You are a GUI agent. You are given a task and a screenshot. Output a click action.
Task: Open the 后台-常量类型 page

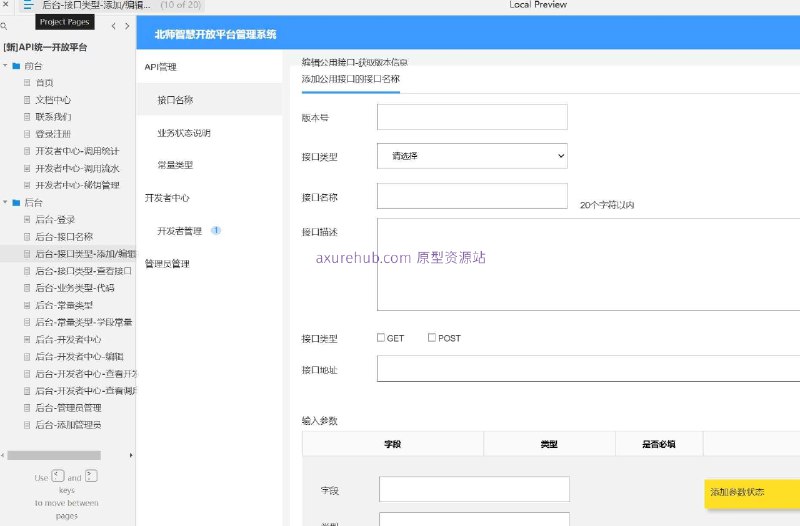(64, 305)
